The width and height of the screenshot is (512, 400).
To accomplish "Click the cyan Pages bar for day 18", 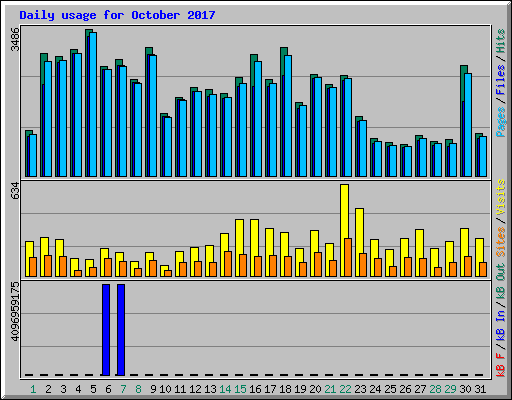I will click(288, 116).
